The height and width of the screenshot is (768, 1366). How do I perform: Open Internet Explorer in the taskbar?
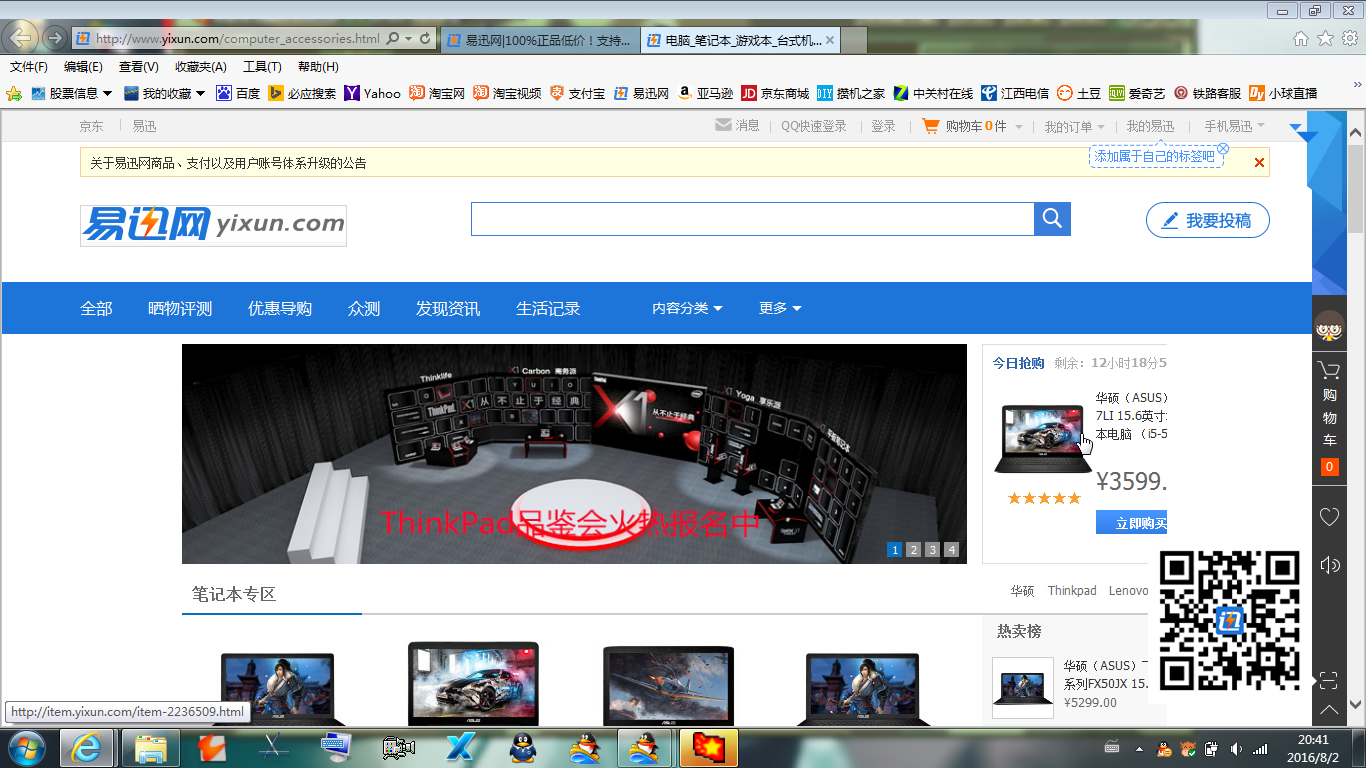(x=86, y=747)
